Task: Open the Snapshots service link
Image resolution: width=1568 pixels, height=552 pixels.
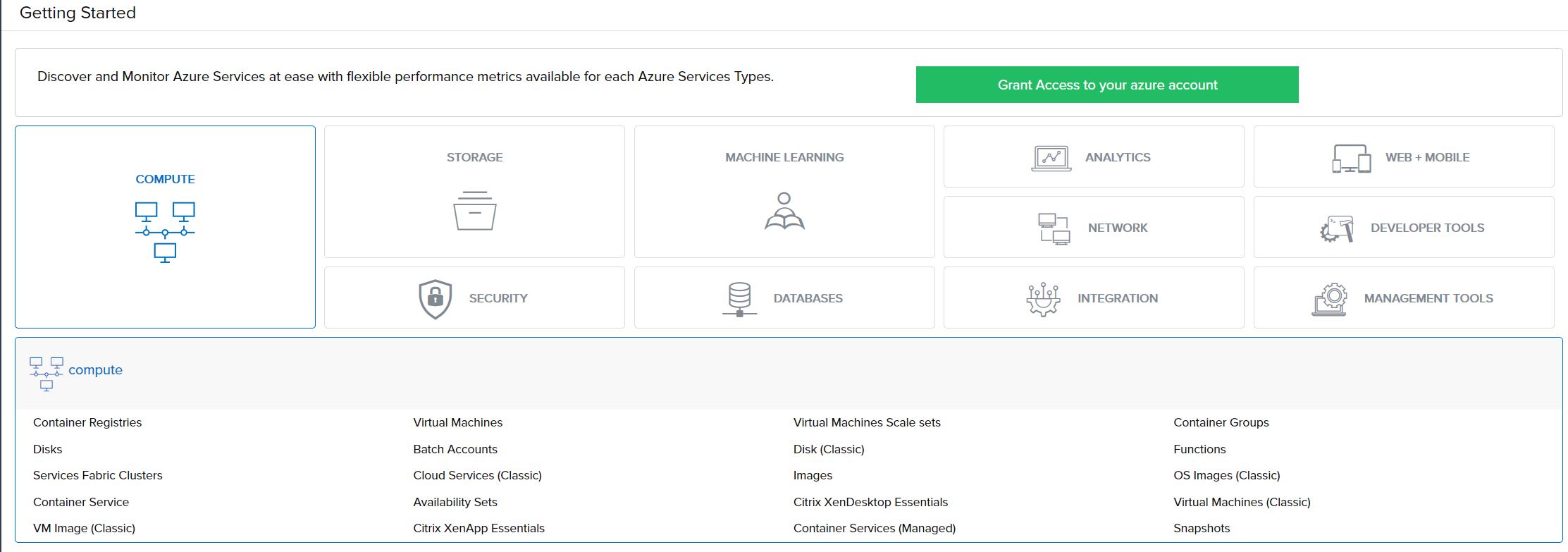Action: coord(1202,528)
